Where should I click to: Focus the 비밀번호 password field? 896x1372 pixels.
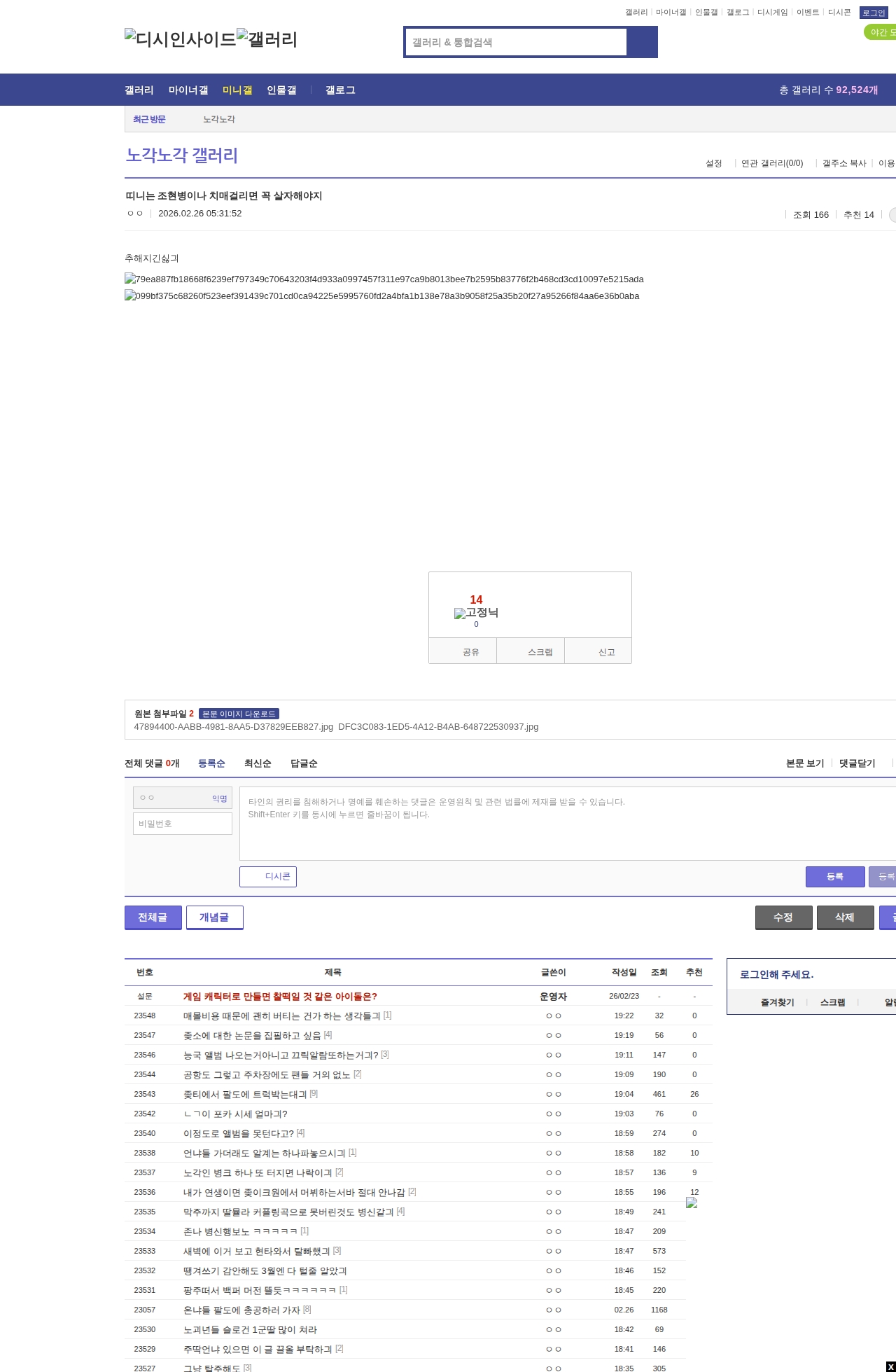183,824
